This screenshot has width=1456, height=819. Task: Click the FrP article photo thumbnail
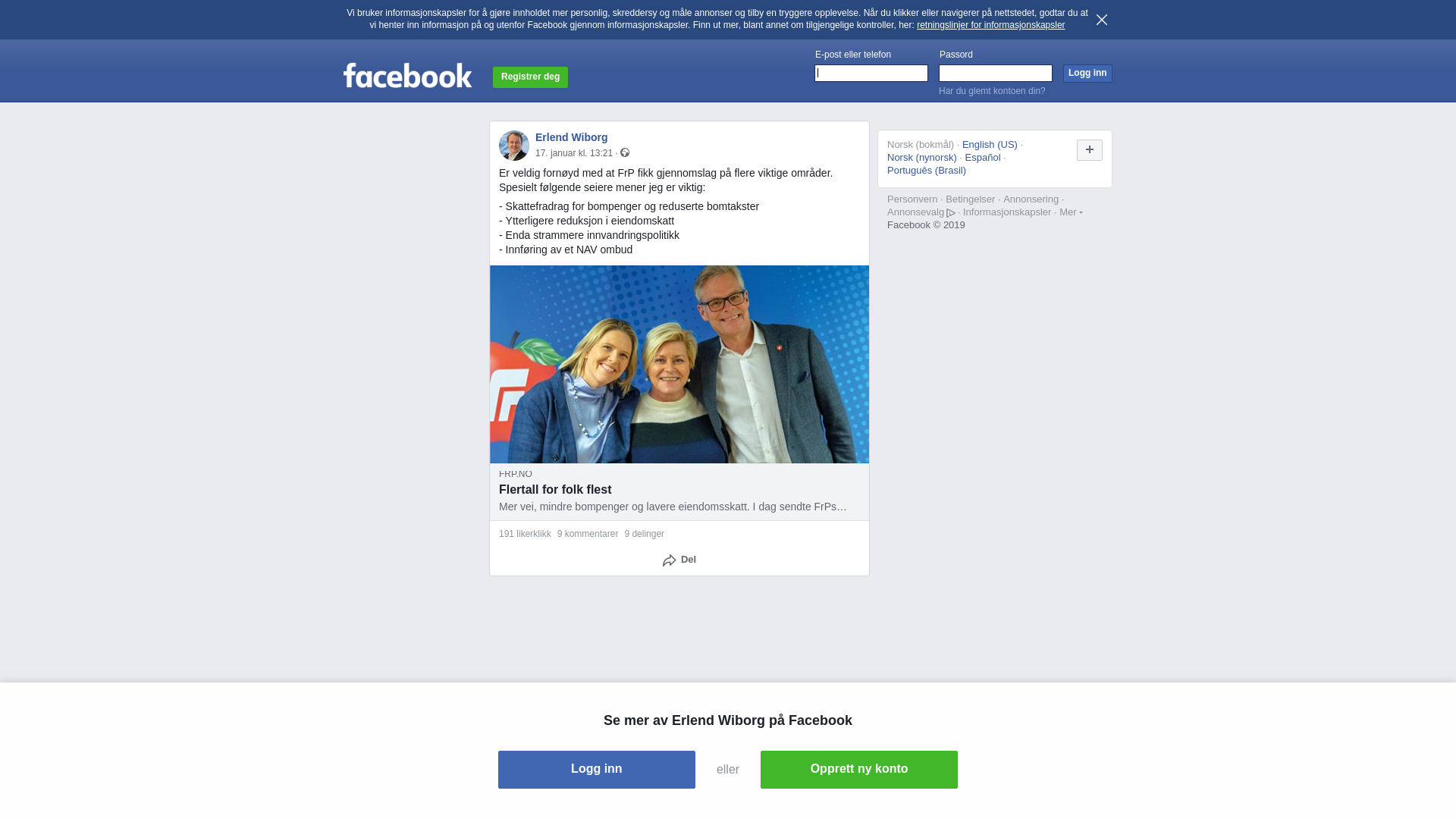pos(679,364)
